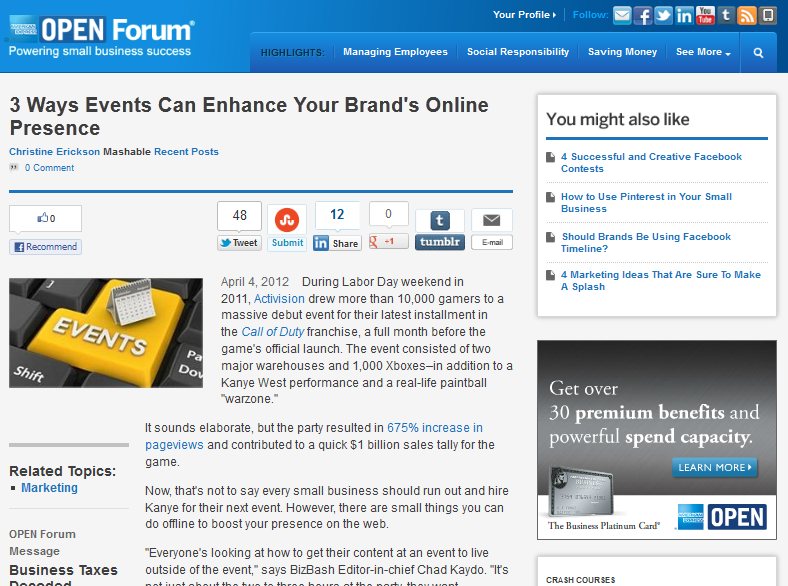Follow OPEN Forum on Facebook icon
This screenshot has width=788, height=586.
643,15
